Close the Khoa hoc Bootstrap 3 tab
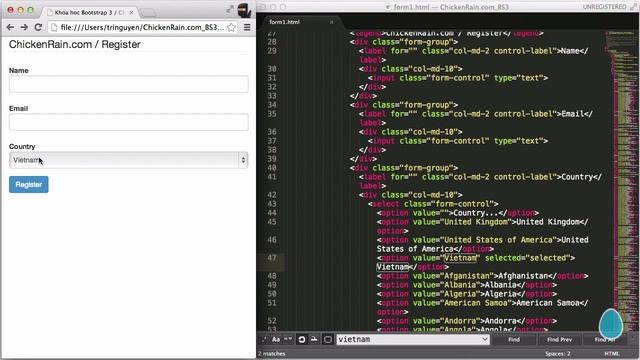The height and width of the screenshot is (360, 640). 131,13
